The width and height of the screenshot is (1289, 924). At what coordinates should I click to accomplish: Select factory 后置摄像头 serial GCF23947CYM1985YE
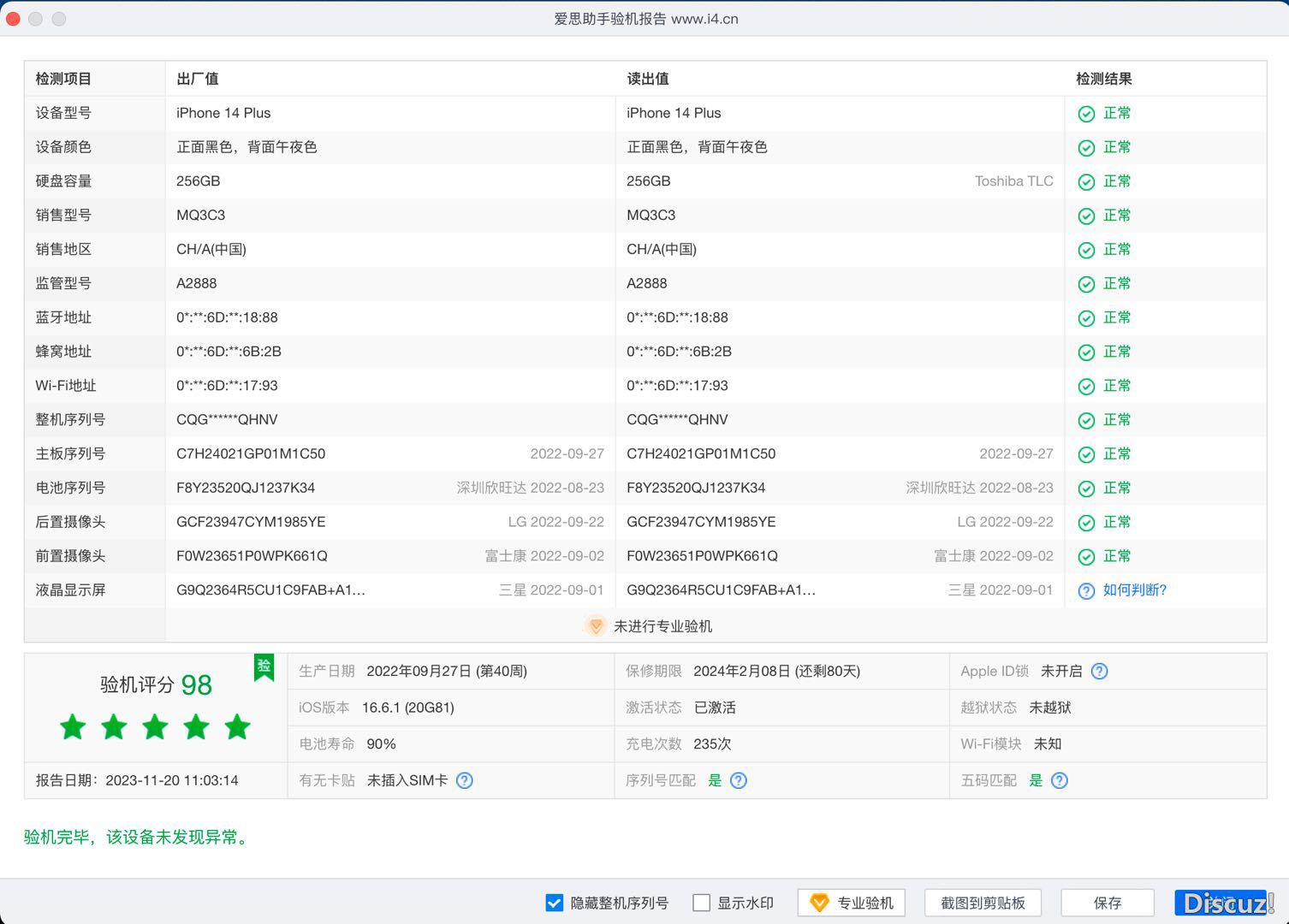[251, 522]
